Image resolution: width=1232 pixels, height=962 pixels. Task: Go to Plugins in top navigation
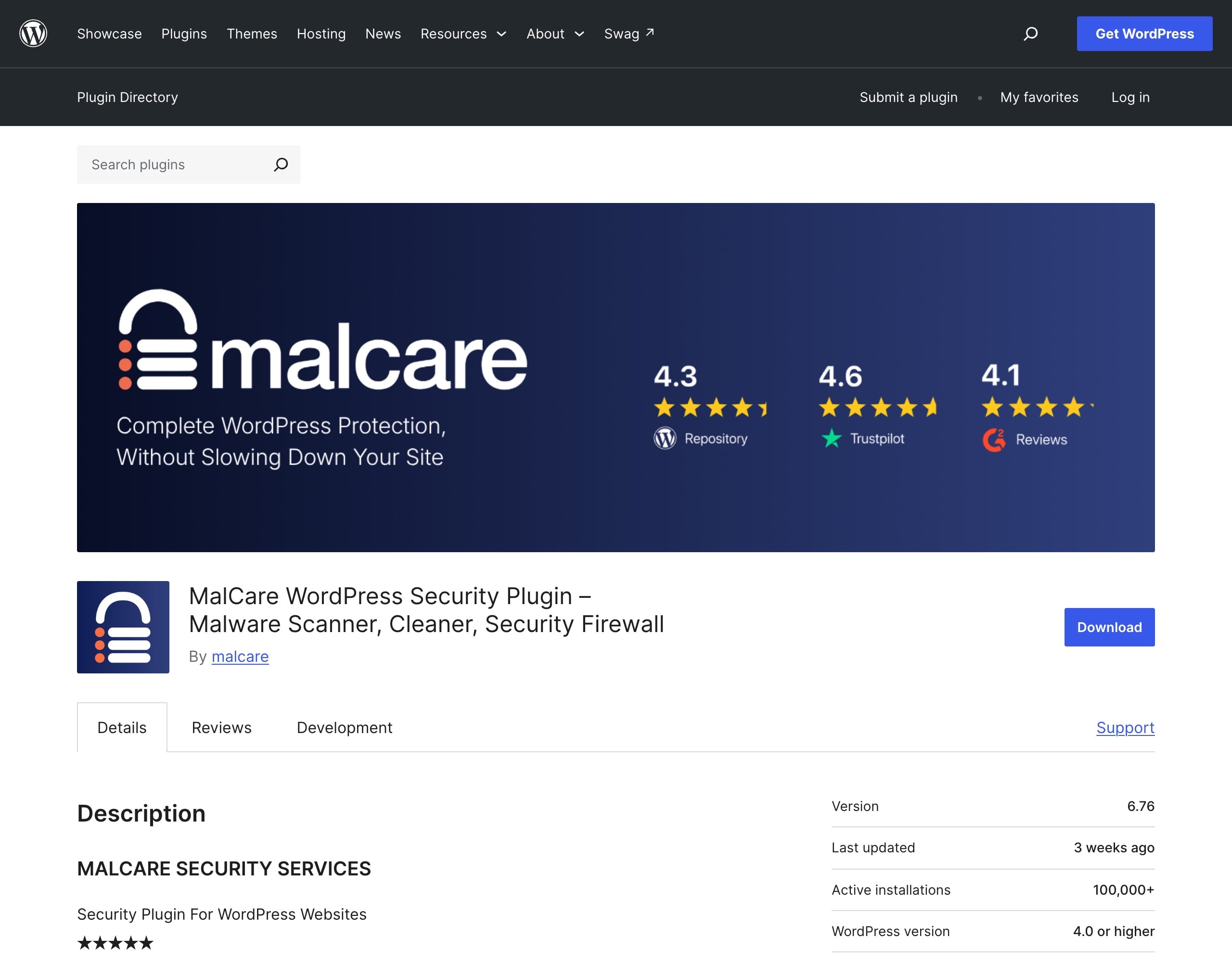click(x=184, y=34)
